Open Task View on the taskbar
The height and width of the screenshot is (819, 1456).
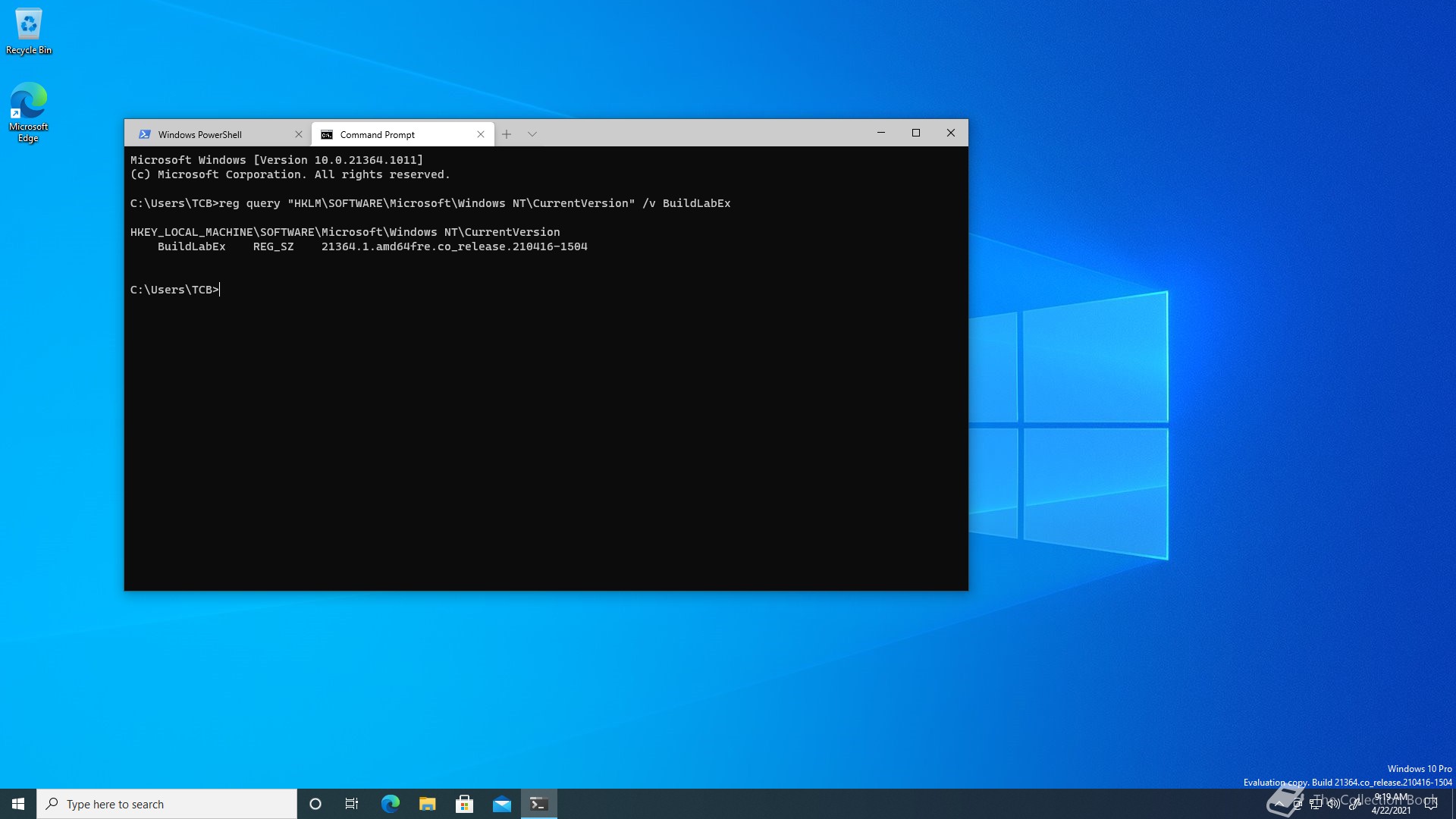pyautogui.click(x=352, y=804)
